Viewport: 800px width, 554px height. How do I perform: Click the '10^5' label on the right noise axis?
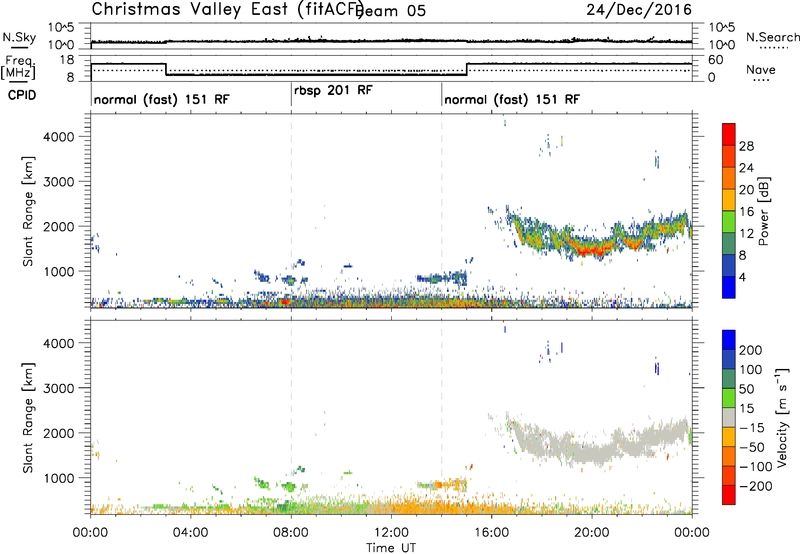(x=722, y=28)
